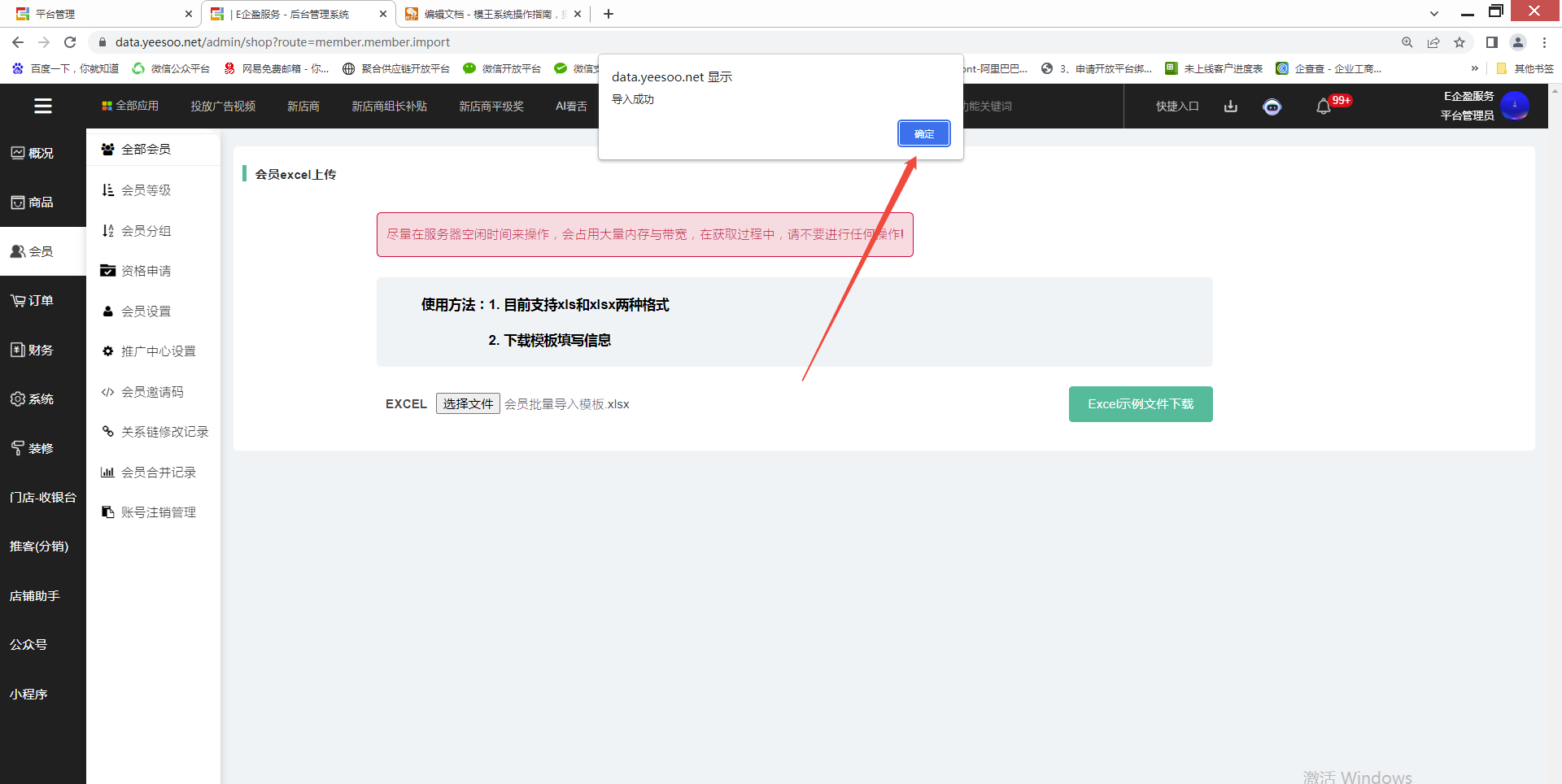Select 订单 in left sidebar
The image size is (1562, 784).
point(41,301)
